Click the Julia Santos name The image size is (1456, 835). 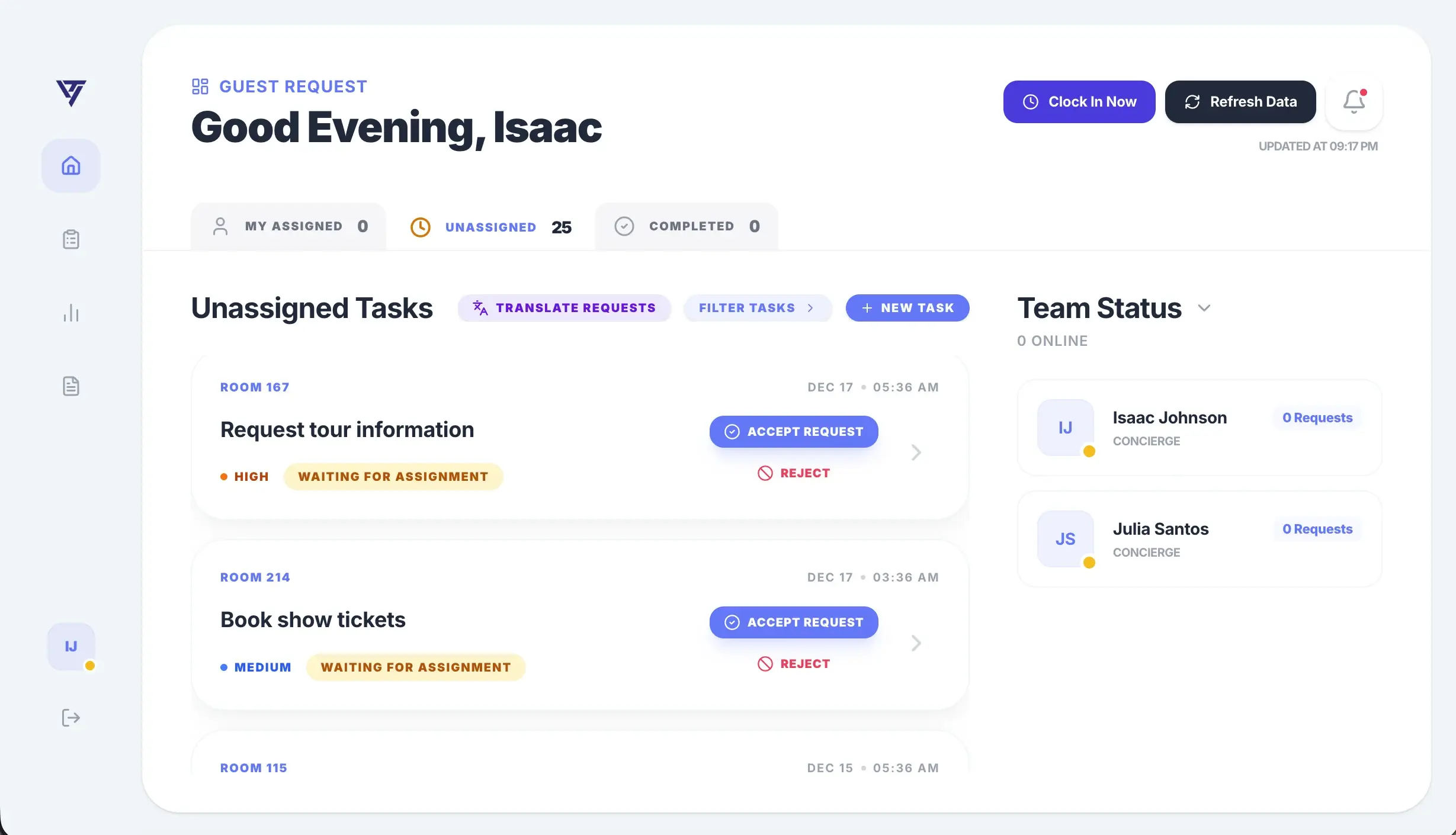[x=1160, y=529]
